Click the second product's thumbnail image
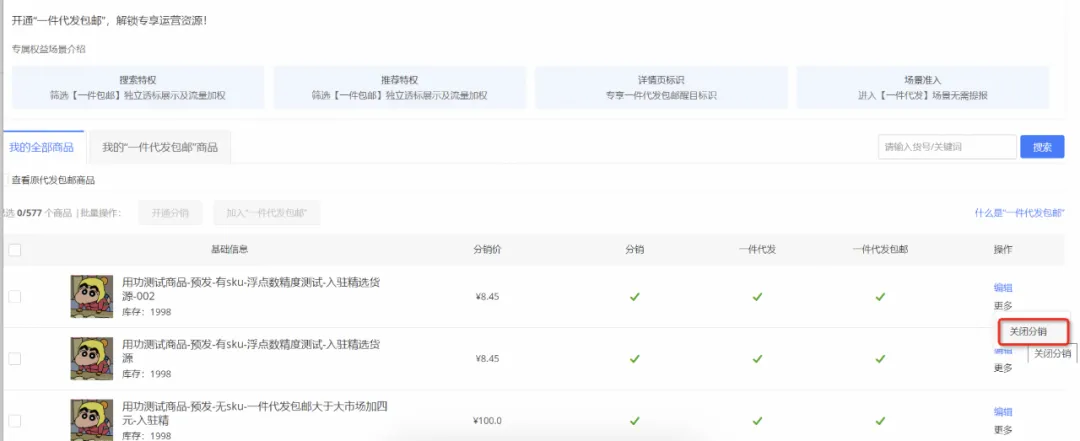Screen dimensions: 1080x441 coord(91,358)
